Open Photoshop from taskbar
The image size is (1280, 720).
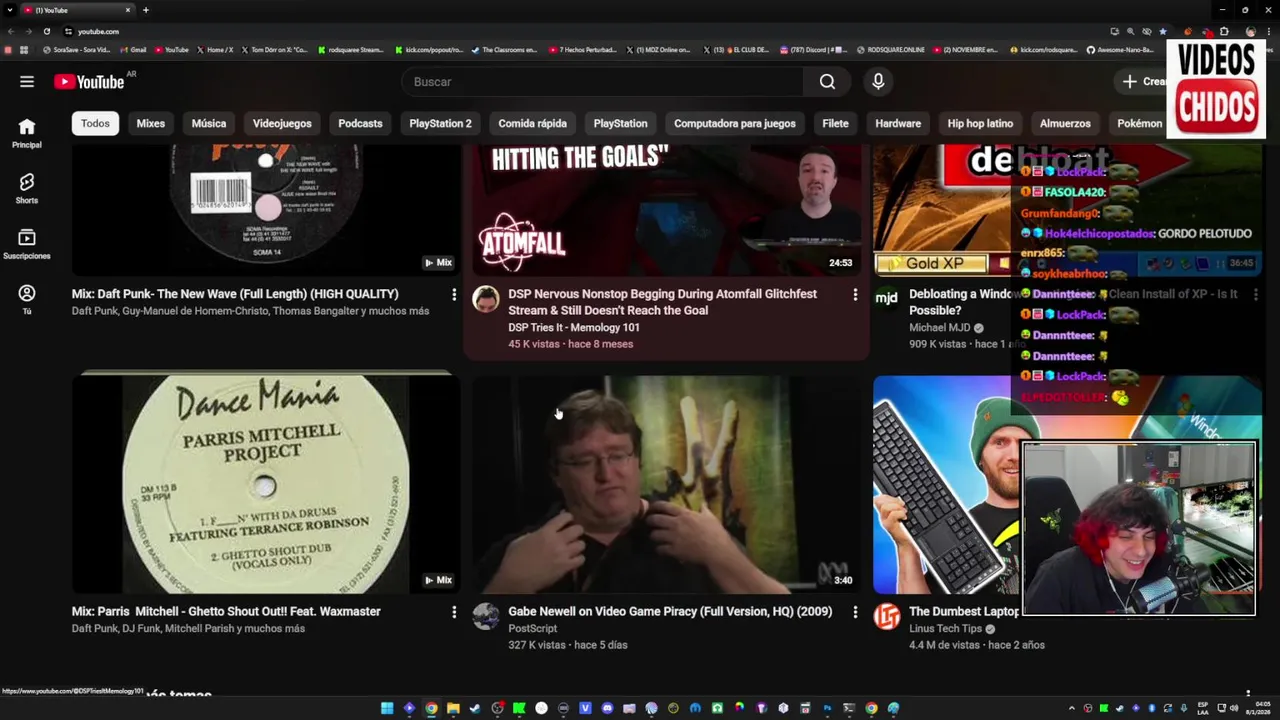click(x=827, y=708)
